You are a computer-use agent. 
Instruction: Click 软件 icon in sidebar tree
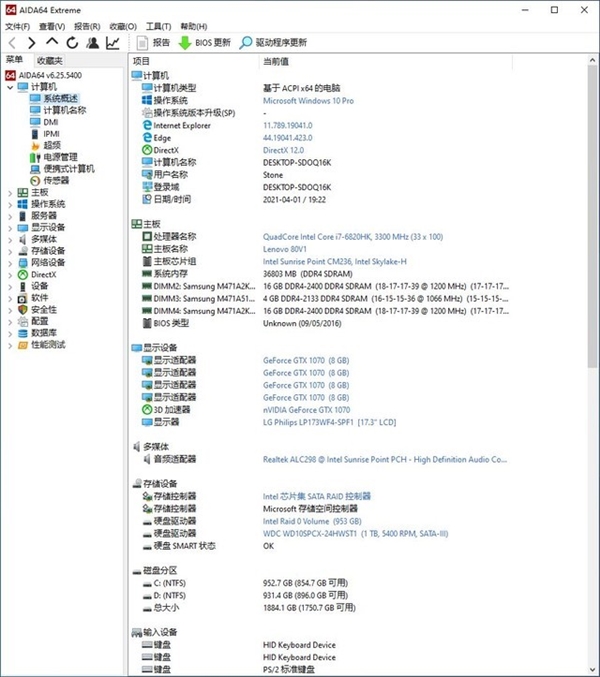23,298
